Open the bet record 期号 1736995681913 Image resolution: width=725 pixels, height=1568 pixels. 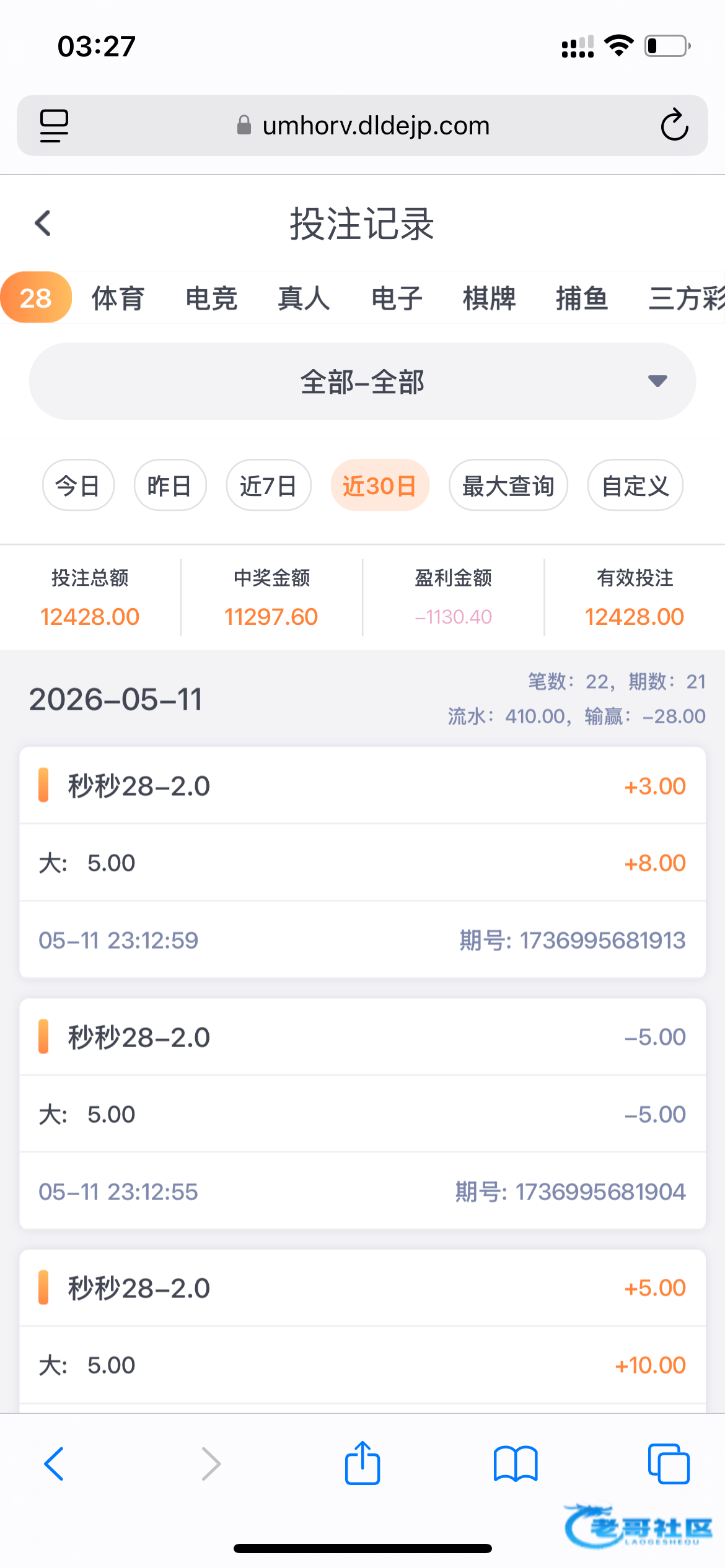362,863
